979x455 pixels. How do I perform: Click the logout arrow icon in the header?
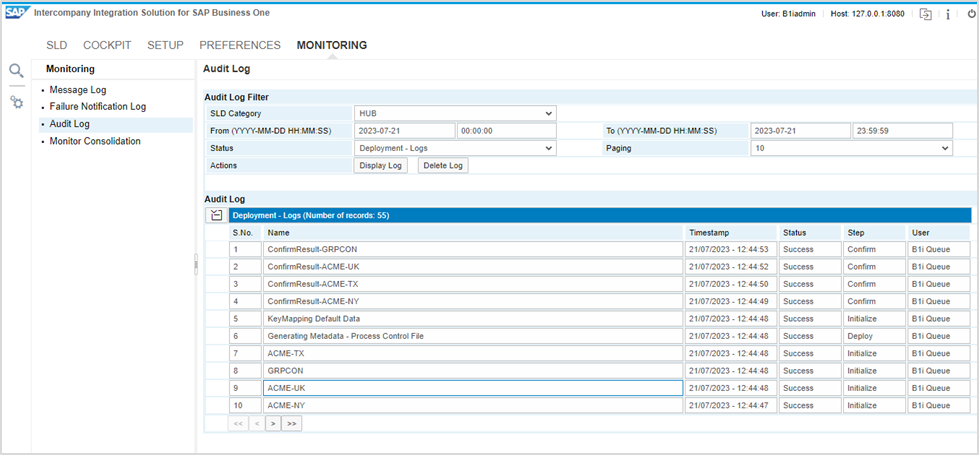[925, 14]
